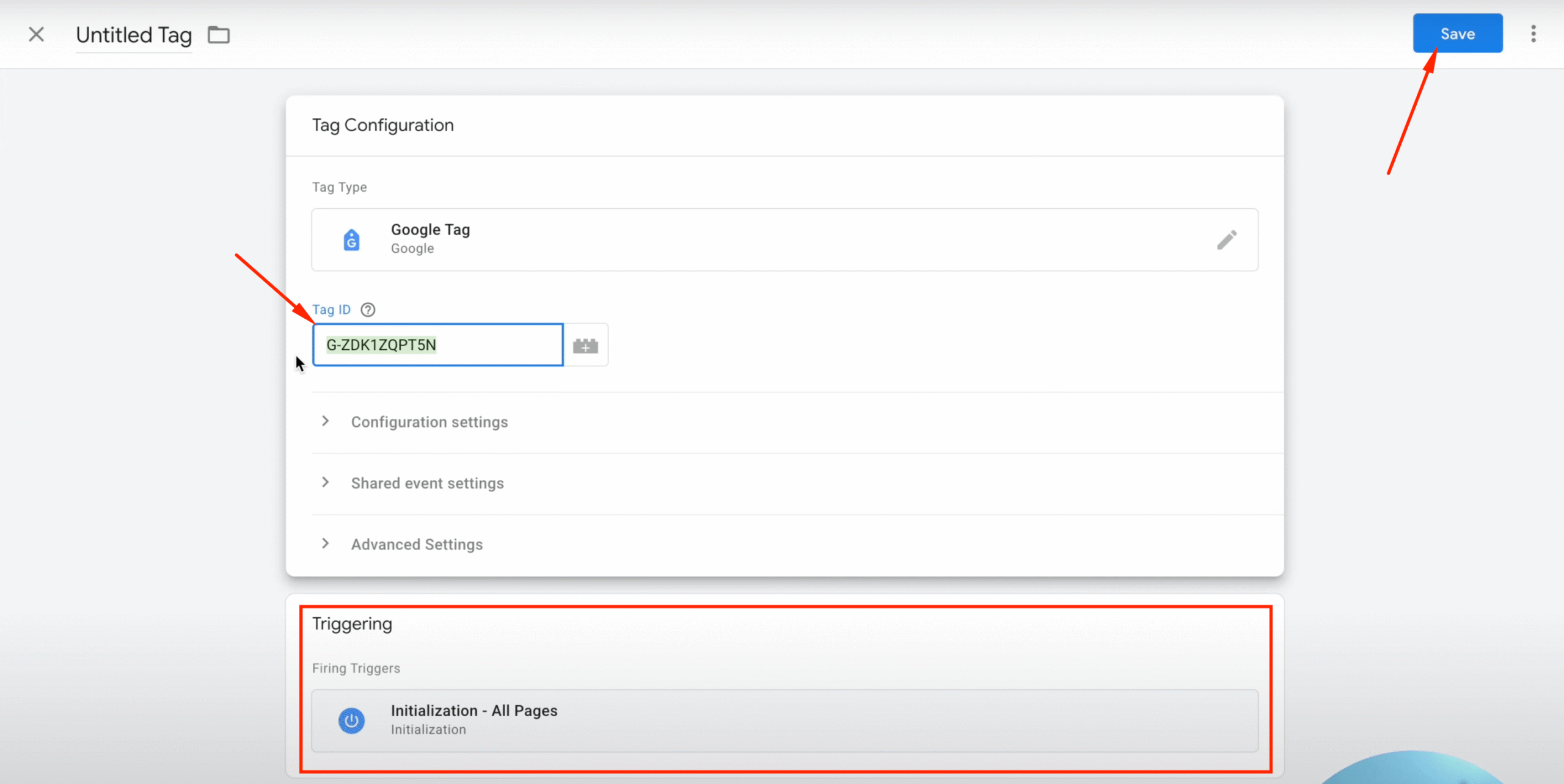Click the pencil edit icon for tag type
This screenshot has width=1564, height=784.
coord(1226,240)
